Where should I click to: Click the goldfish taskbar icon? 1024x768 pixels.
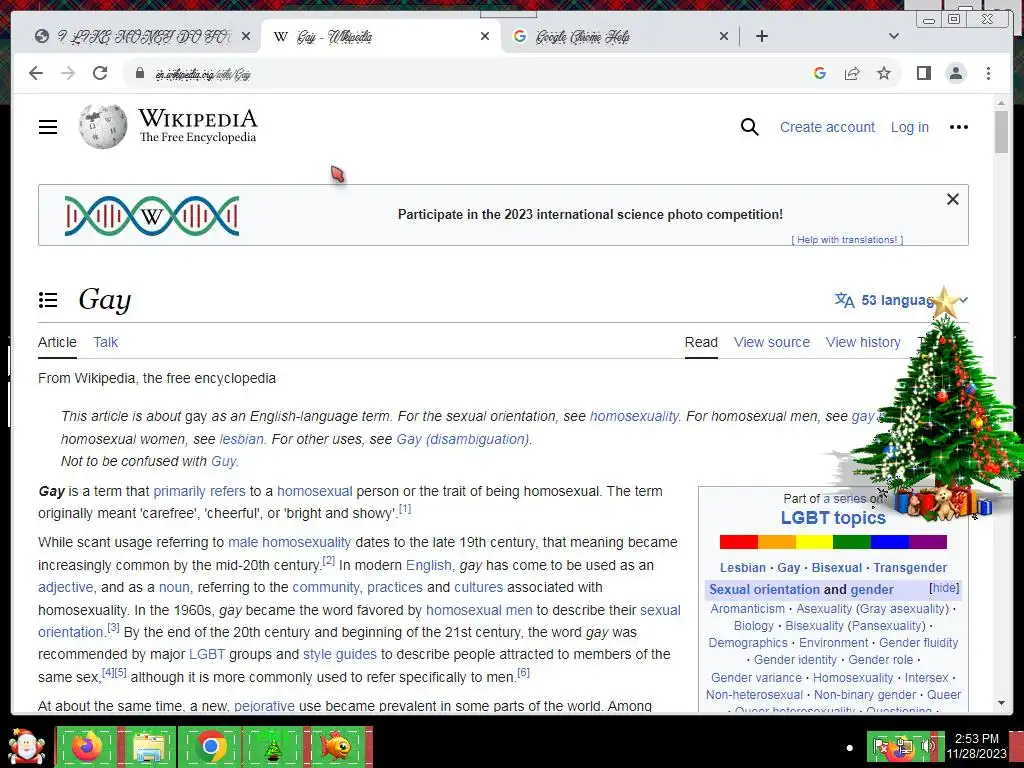tap(336, 746)
